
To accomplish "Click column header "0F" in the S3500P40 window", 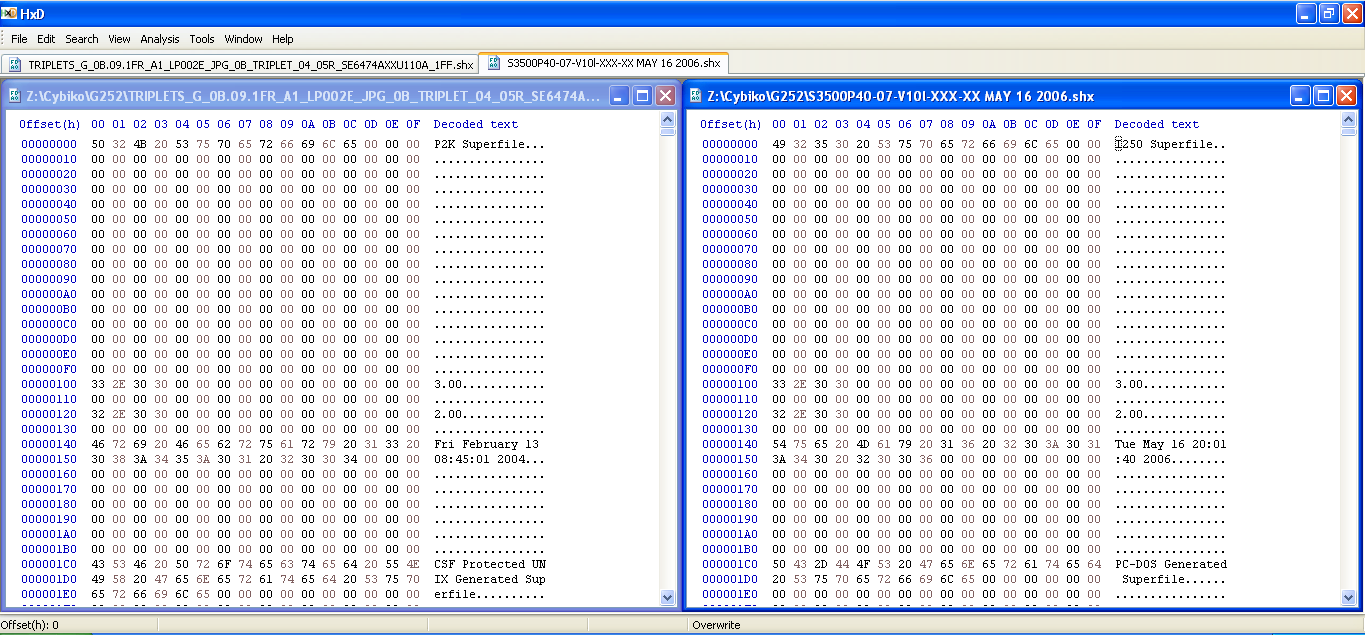I will click(1094, 124).
